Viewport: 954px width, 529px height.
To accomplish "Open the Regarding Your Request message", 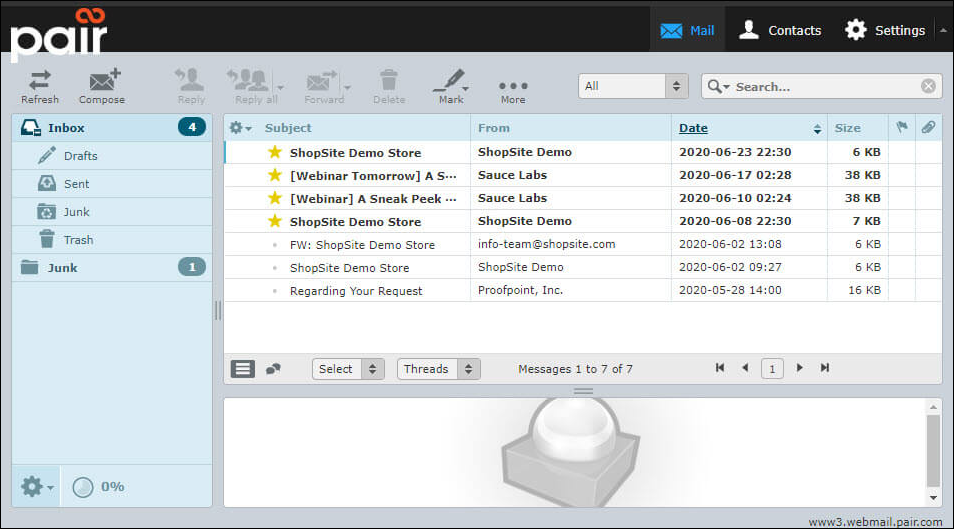I will tap(356, 291).
